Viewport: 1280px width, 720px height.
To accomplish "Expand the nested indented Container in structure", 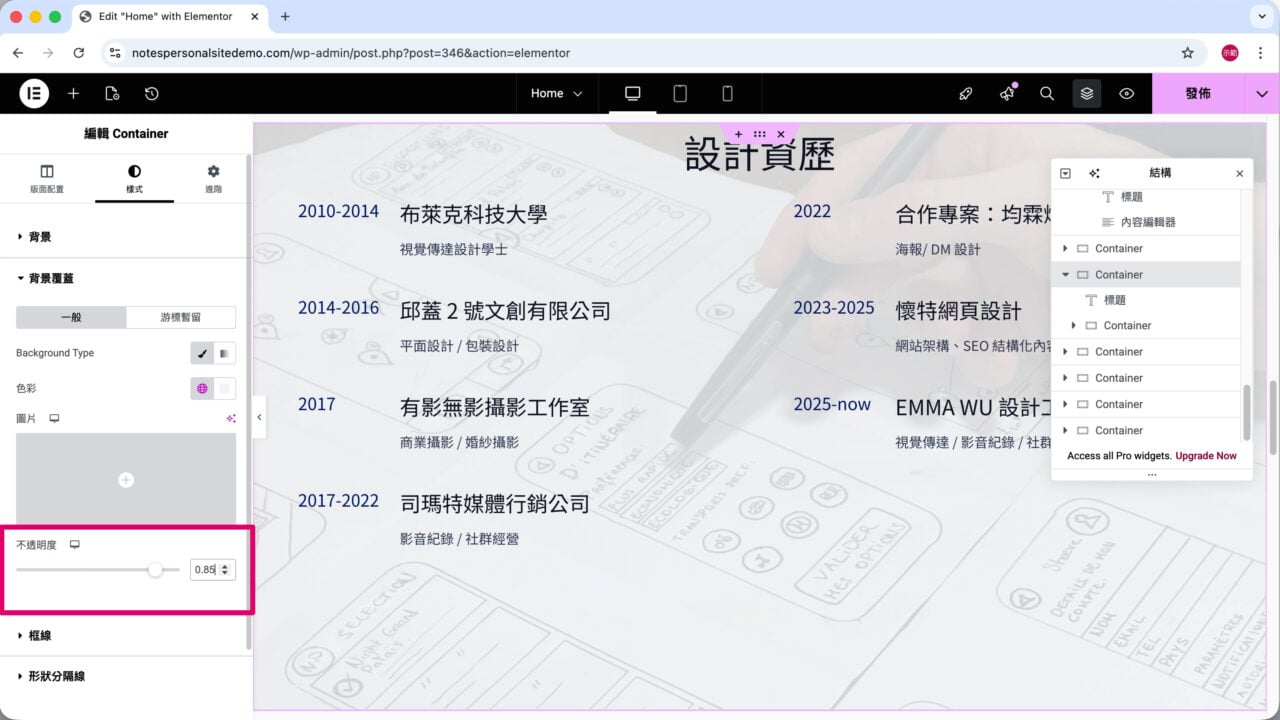I will (x=1073, y=325).
